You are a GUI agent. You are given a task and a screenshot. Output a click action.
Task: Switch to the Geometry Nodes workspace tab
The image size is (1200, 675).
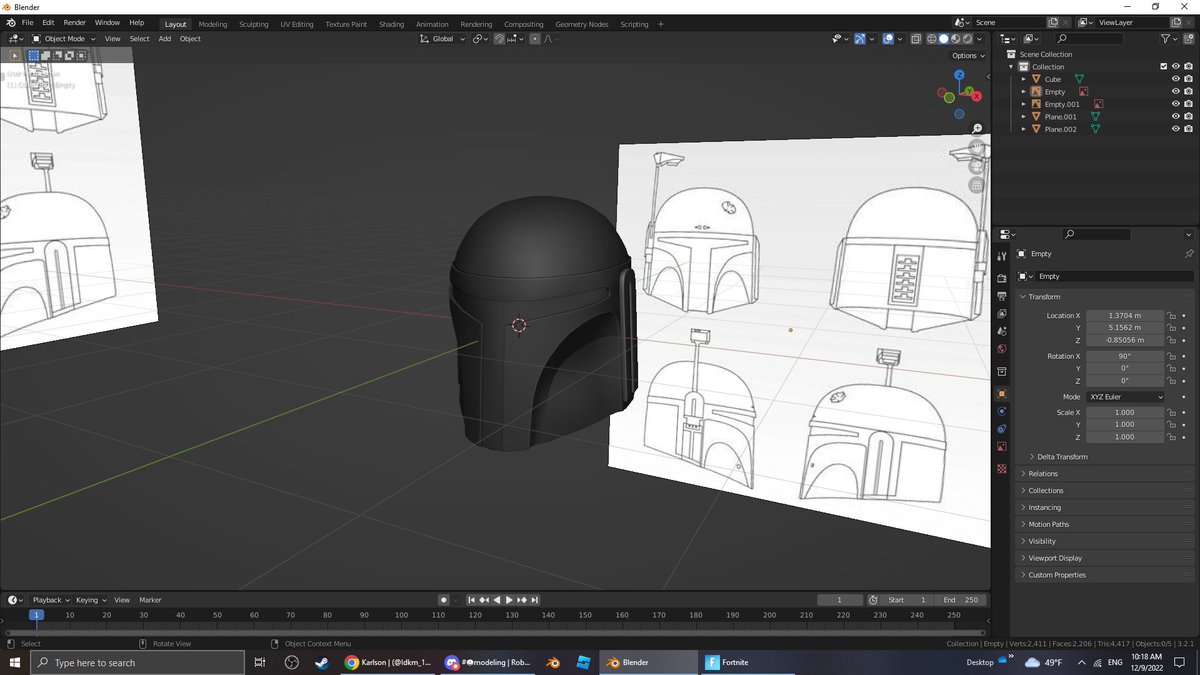click(x=582, y=24)
